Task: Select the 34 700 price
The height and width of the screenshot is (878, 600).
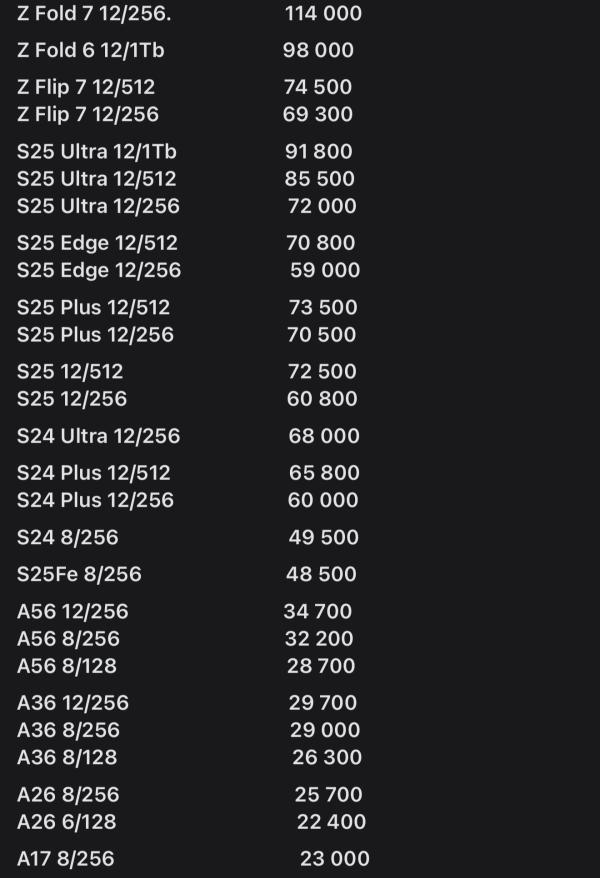Action: click(318, 612)
